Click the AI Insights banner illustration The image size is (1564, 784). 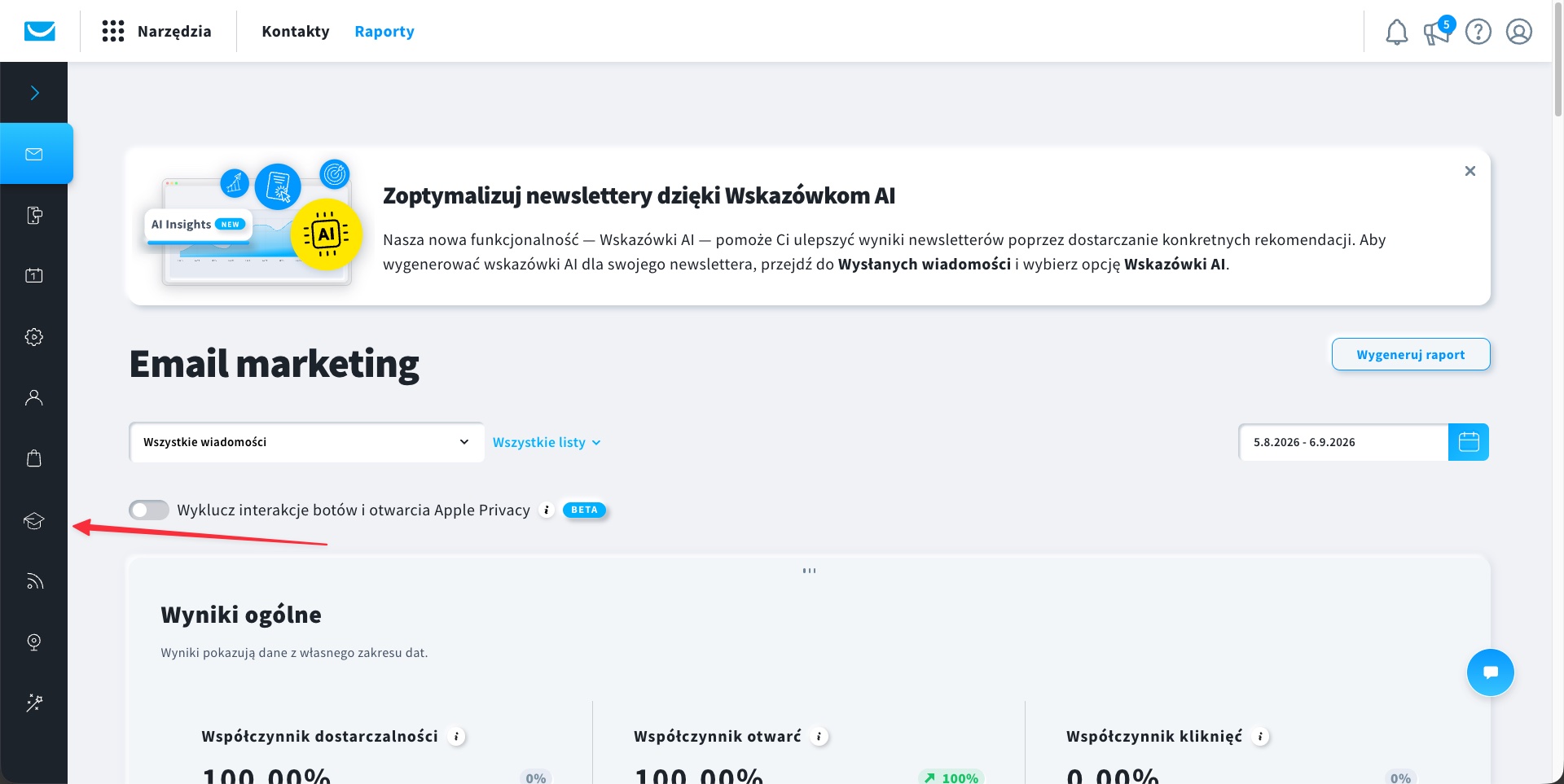coord(253,221)
